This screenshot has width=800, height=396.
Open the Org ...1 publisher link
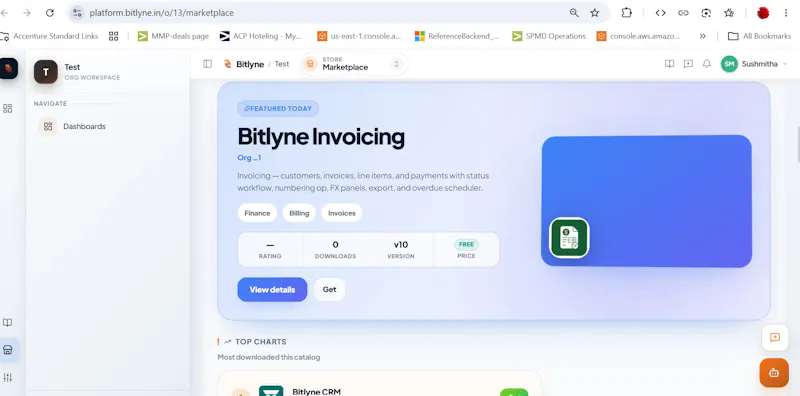tap(249, 158)
